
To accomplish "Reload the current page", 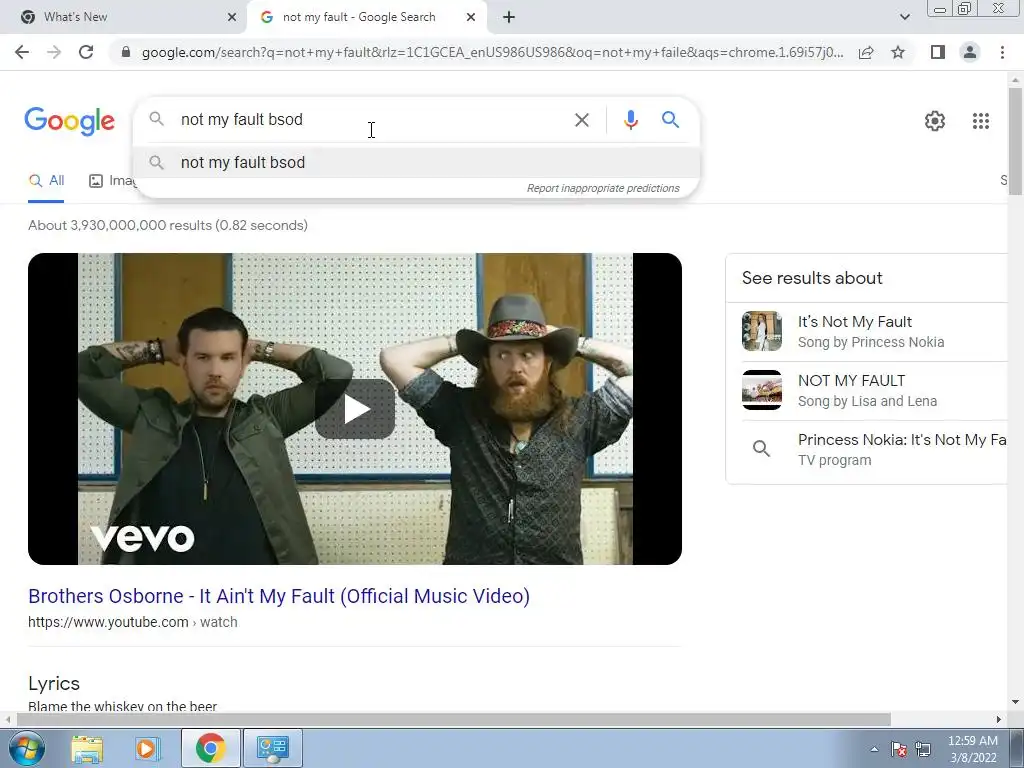I will click(x=86, y=52).
